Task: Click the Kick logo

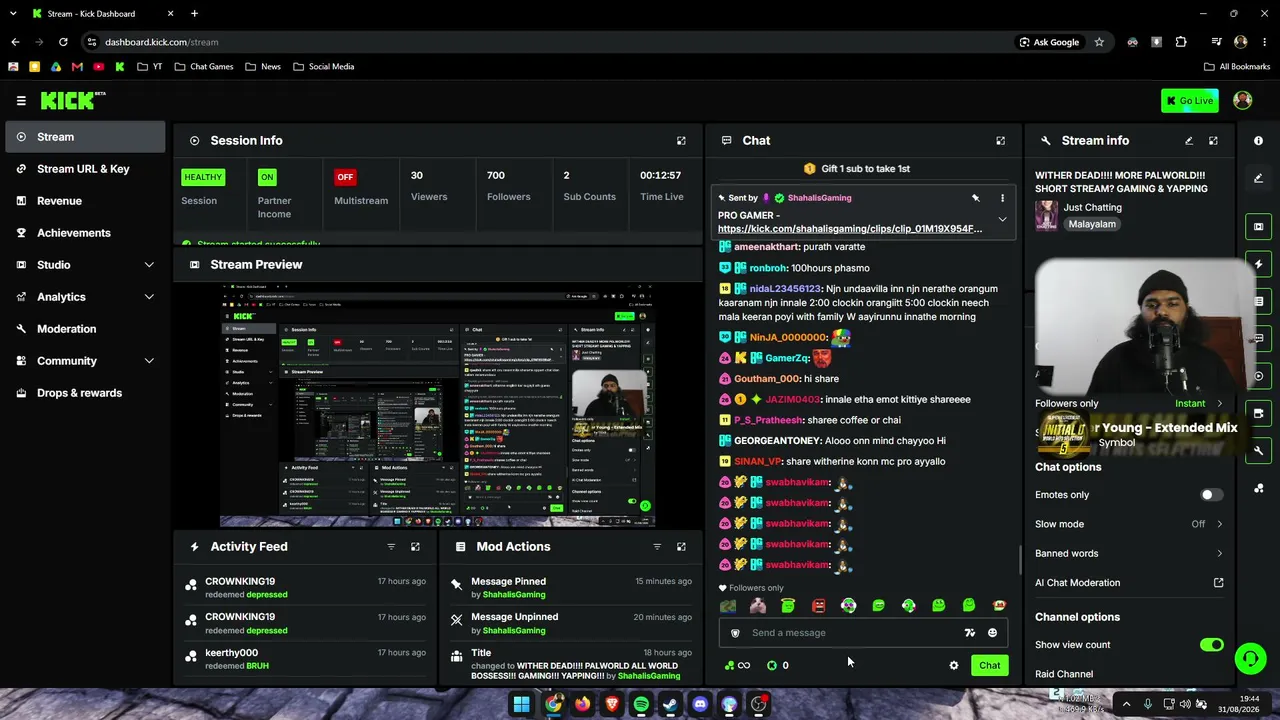Action: [x=72, y=100]
